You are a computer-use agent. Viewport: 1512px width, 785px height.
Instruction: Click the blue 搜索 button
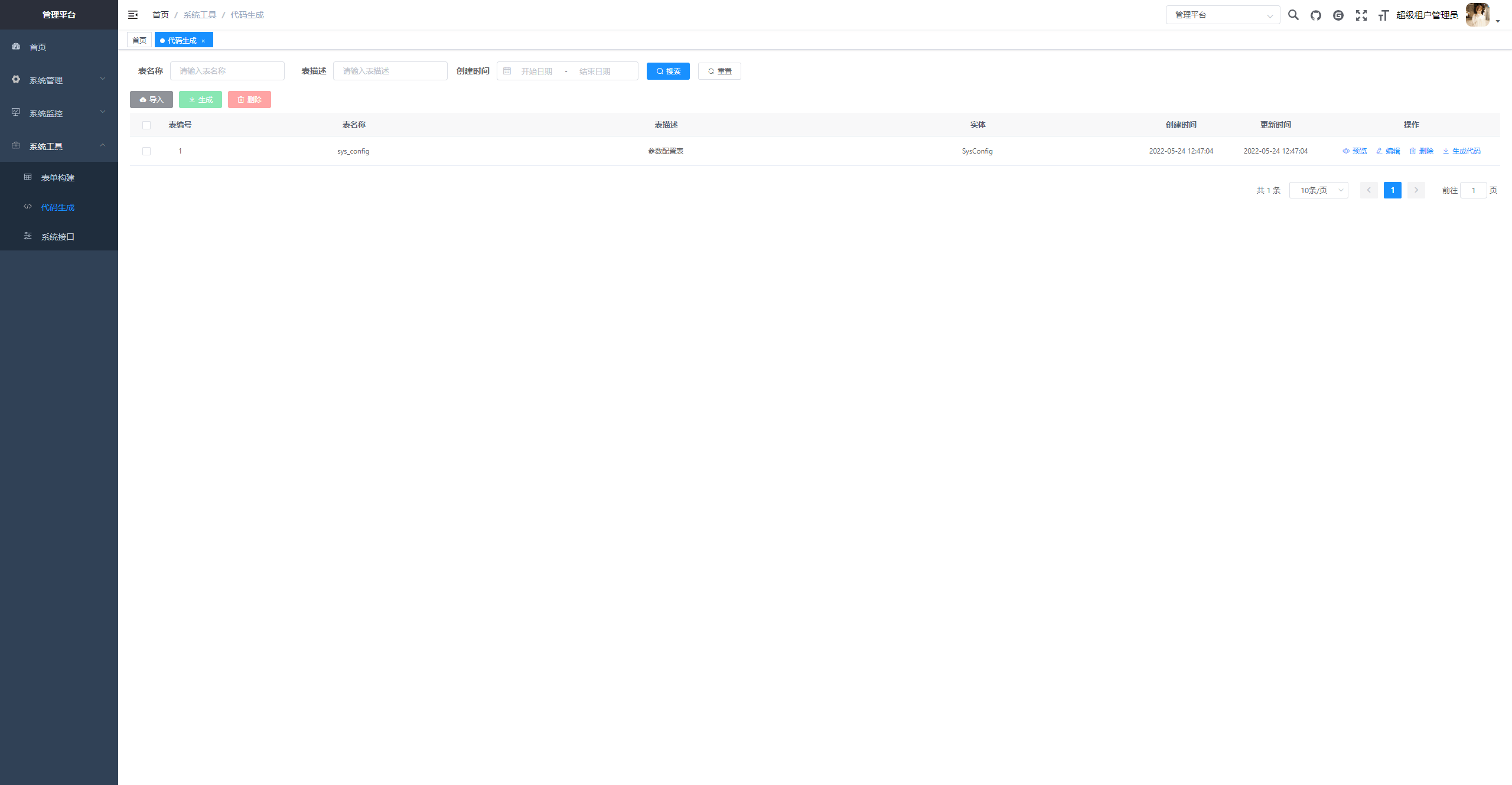point(668,71)
